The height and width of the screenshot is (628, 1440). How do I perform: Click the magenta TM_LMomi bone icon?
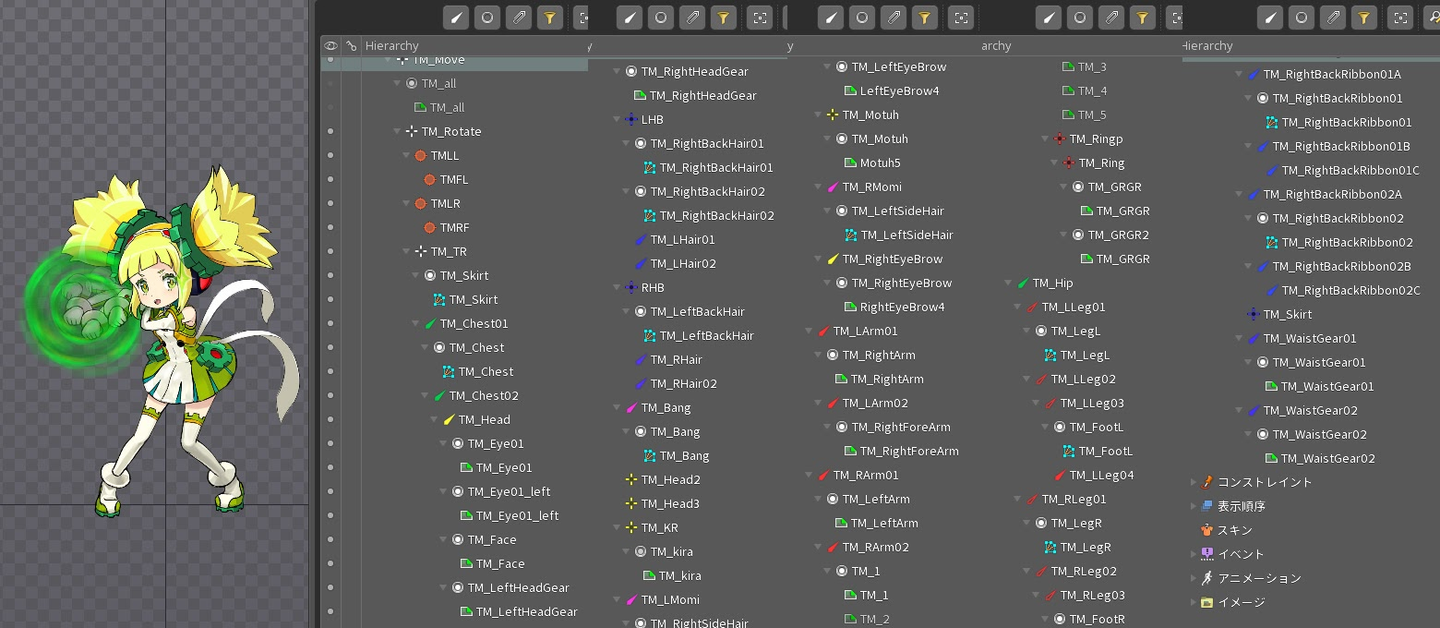(x=631, y=600)
